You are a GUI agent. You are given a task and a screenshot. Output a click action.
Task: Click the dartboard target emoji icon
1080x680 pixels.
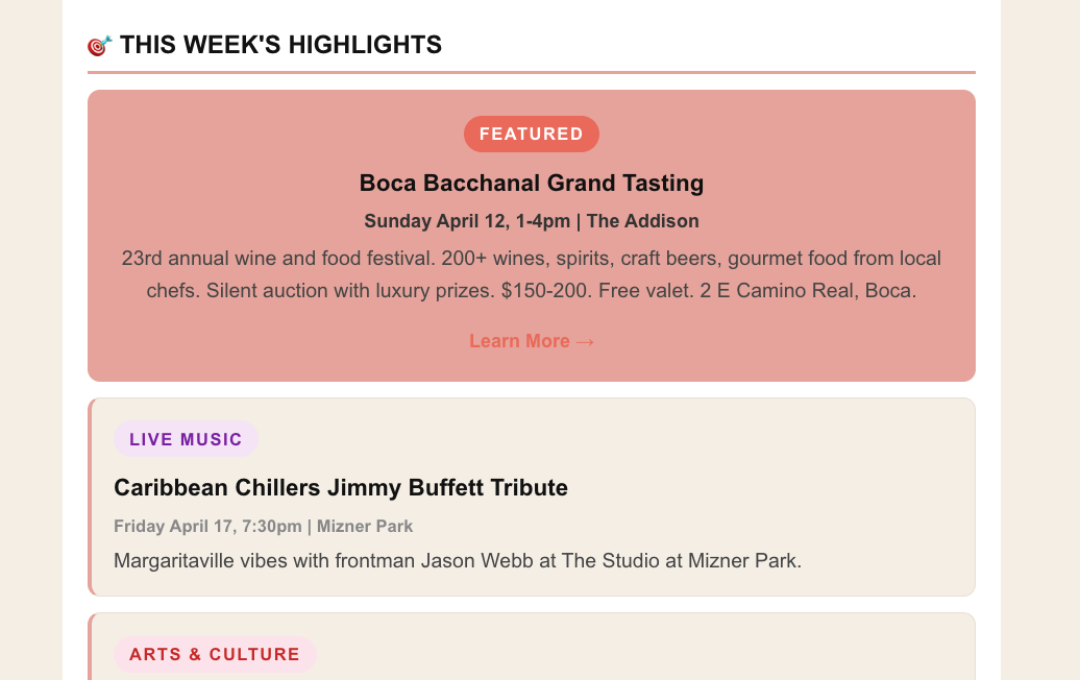point(99,46)
